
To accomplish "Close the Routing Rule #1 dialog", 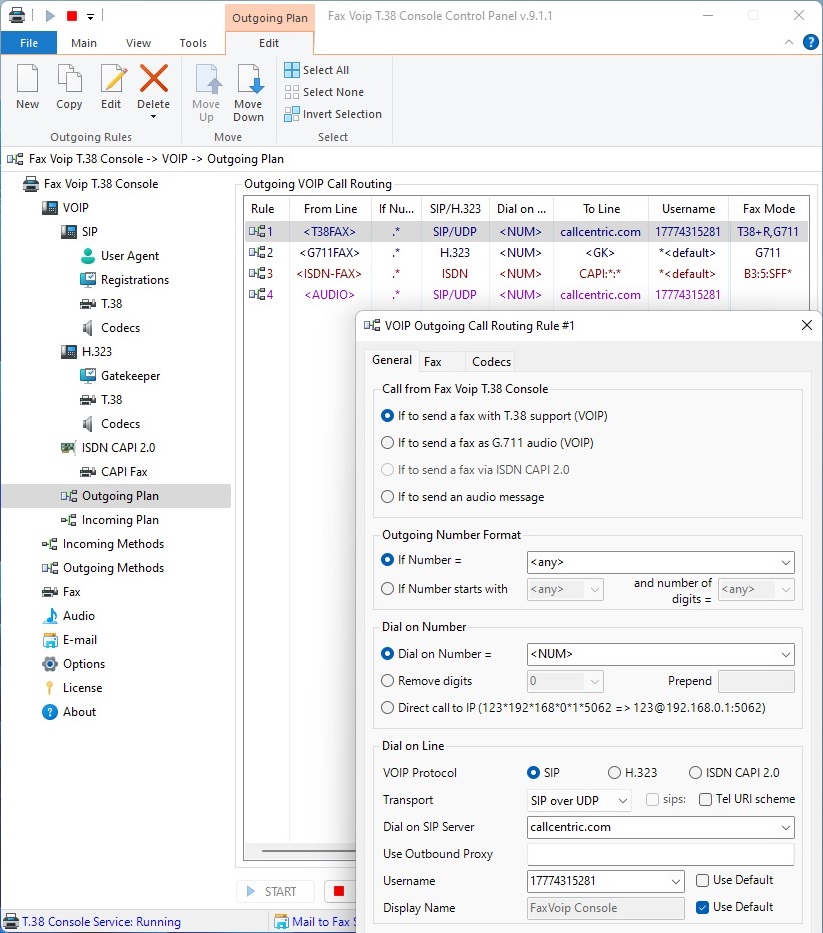I will pos(806,325).
